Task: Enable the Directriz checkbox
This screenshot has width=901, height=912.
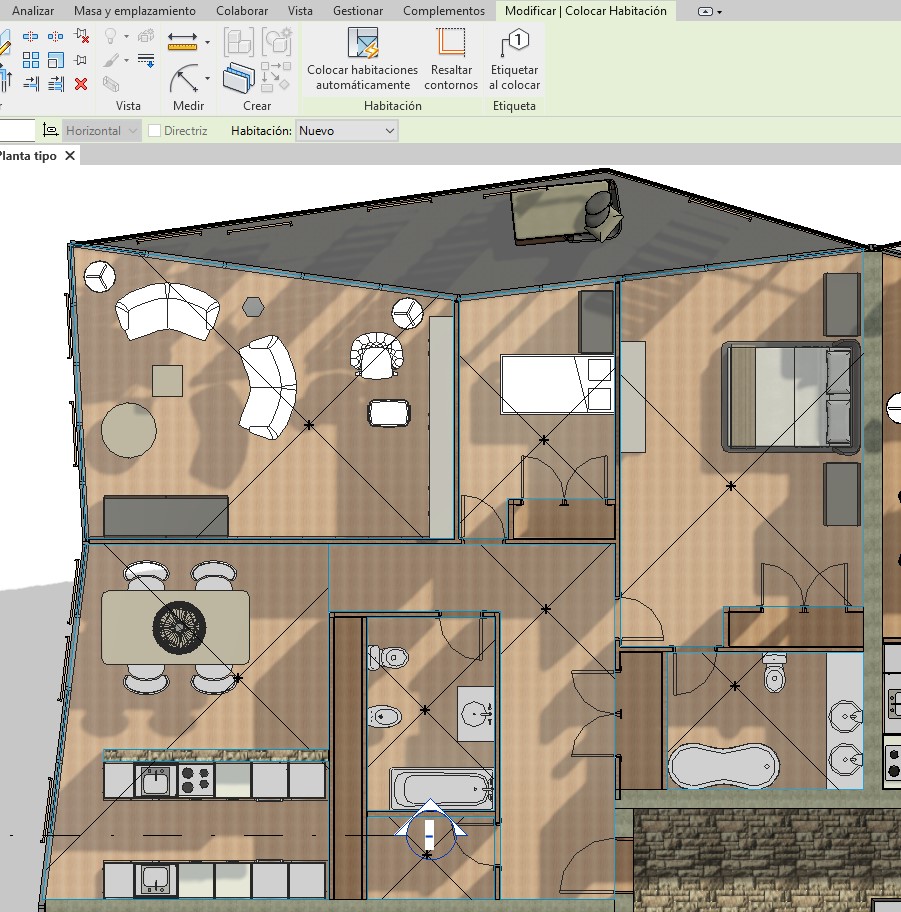Action: (x=155, y=131)
